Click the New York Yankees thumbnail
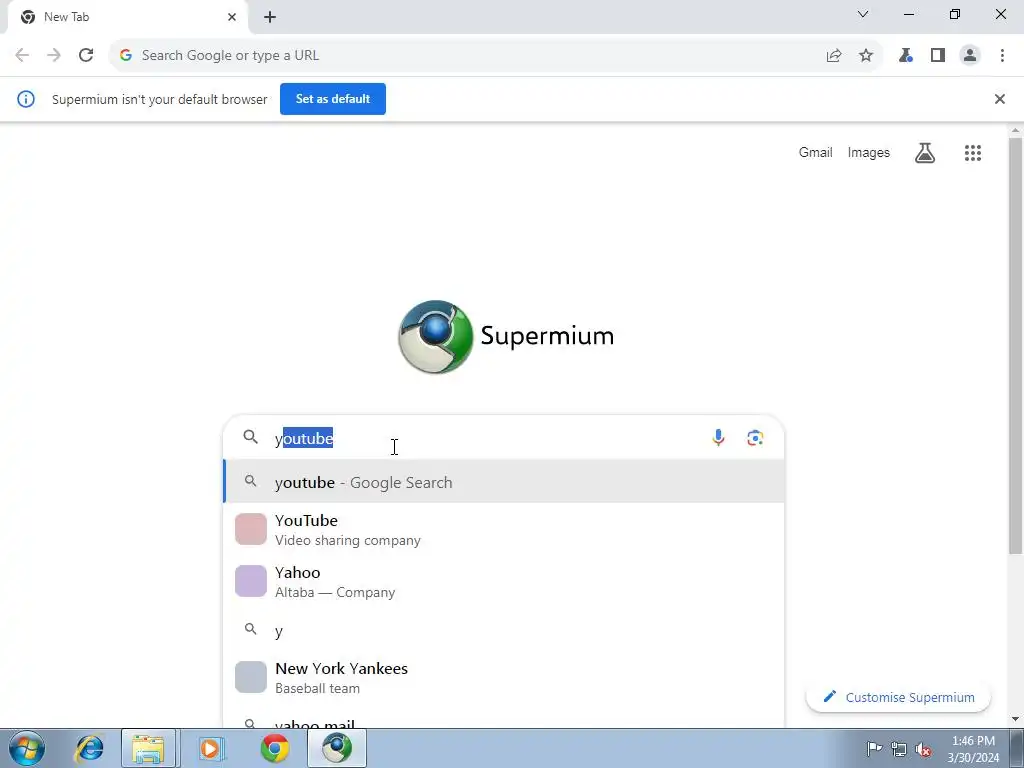Screen dimensions: 1024x768 pos(251,677)
